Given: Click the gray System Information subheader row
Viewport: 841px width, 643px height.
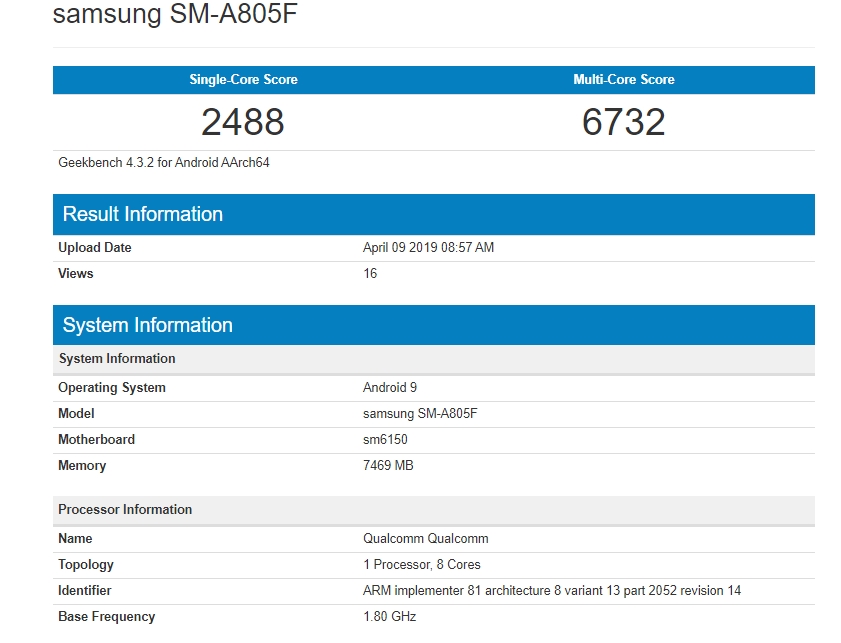Looking at the screenshot, I should [x=117, y=359].
